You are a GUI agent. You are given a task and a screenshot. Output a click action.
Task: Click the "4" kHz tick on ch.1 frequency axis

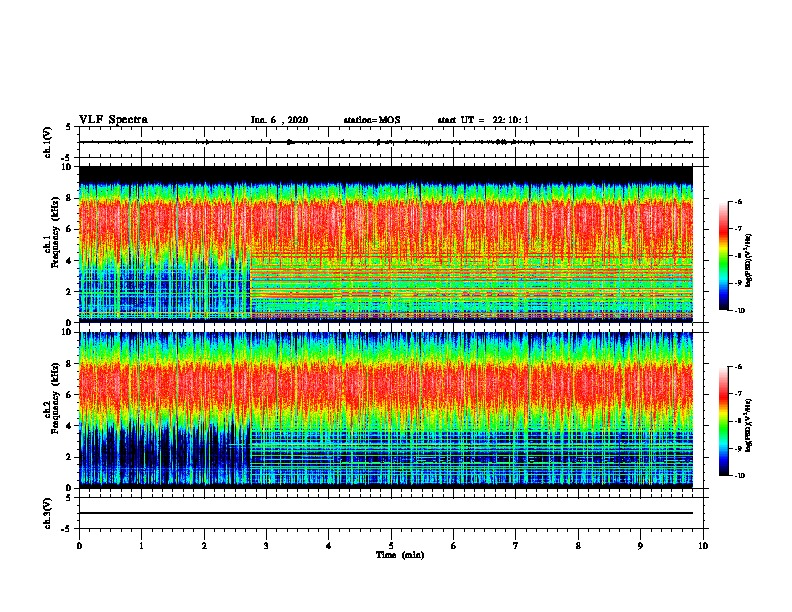[70, 261]
